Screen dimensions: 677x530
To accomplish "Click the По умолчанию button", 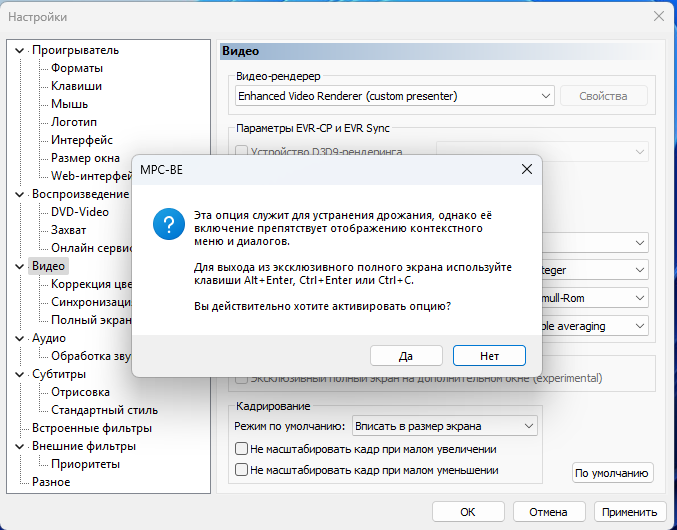I will coord(612,473).
